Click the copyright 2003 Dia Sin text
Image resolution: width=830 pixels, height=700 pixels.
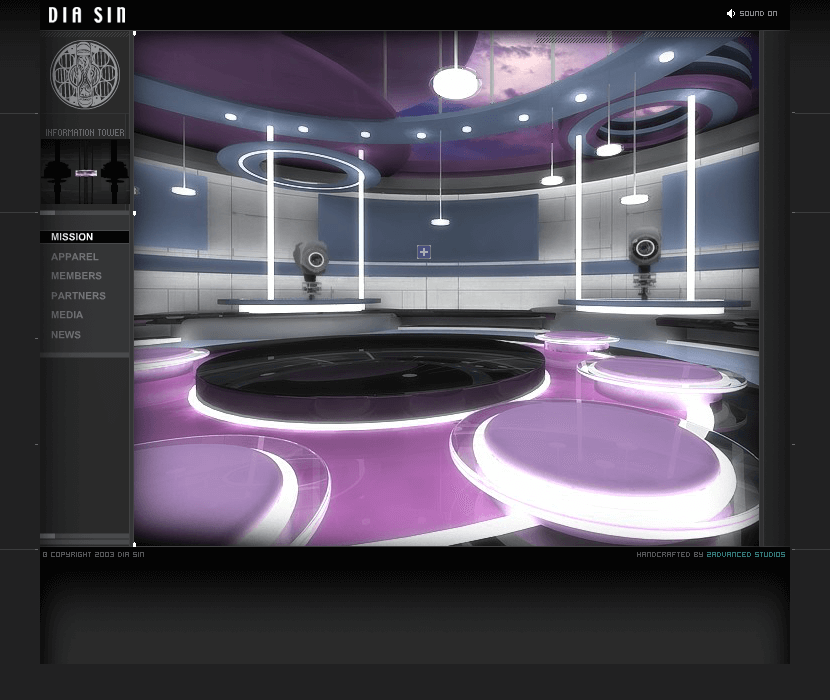pyautogui.click(x=93, y=554)
